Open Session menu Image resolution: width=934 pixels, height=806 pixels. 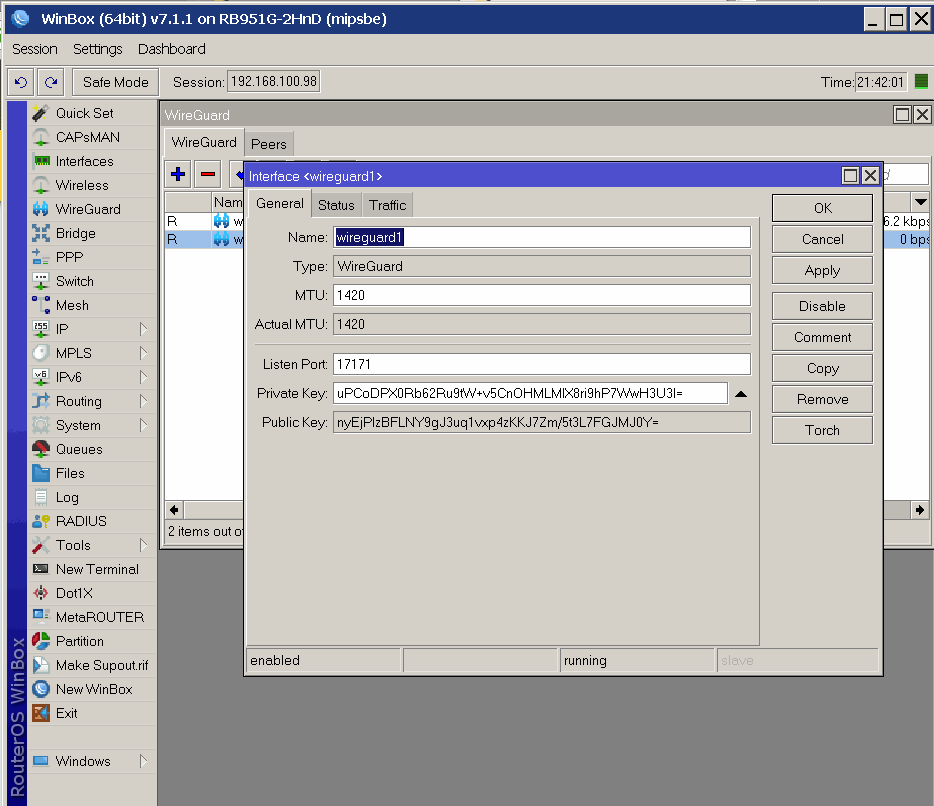click(35, 49)
